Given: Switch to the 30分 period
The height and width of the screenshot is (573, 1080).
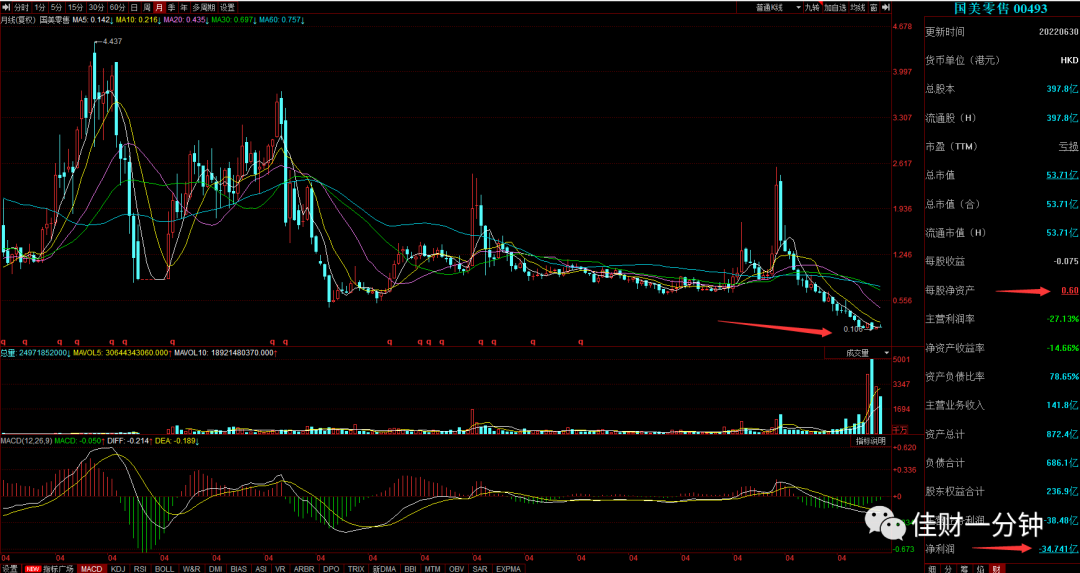Looking at the screenshot, I should click(96, 7).
